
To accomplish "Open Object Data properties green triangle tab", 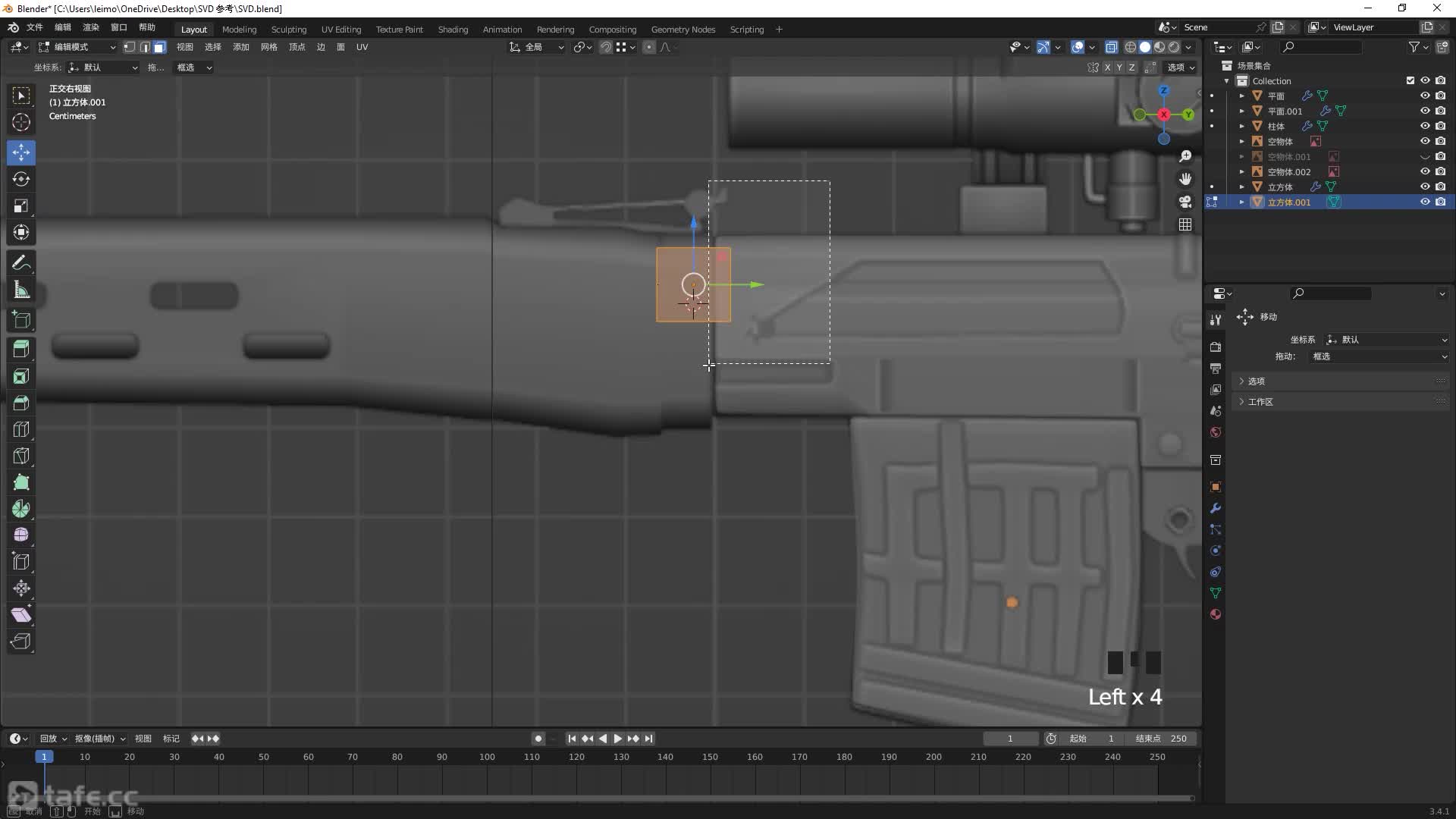I will tap(1216, 593).
